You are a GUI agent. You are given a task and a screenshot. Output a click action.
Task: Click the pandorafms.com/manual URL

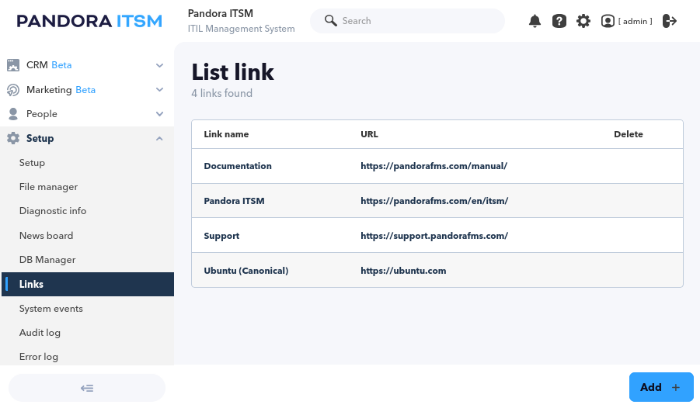click(x=434, y=166)
